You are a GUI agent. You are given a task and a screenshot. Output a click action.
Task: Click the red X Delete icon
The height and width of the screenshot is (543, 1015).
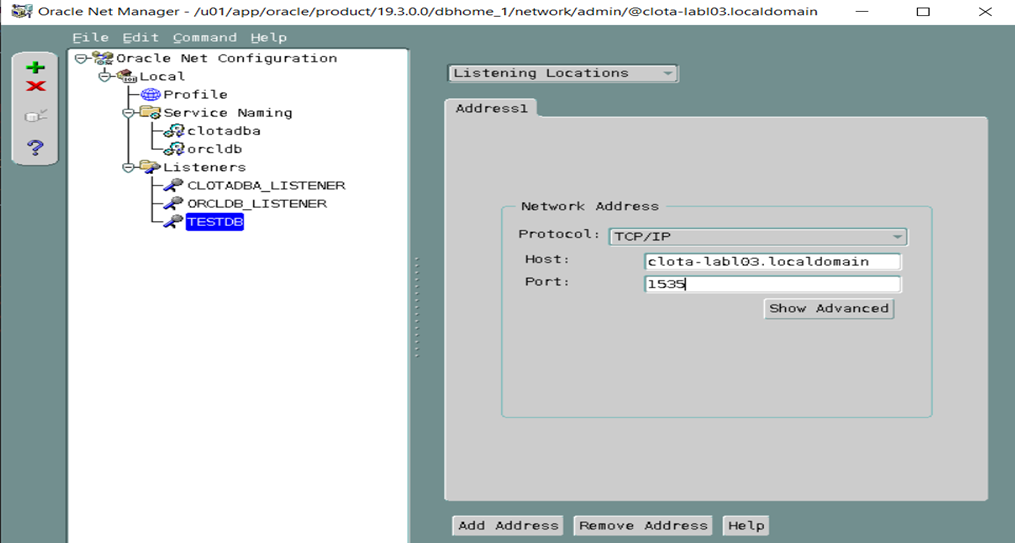pyautogui.click(x=36, y=86)
